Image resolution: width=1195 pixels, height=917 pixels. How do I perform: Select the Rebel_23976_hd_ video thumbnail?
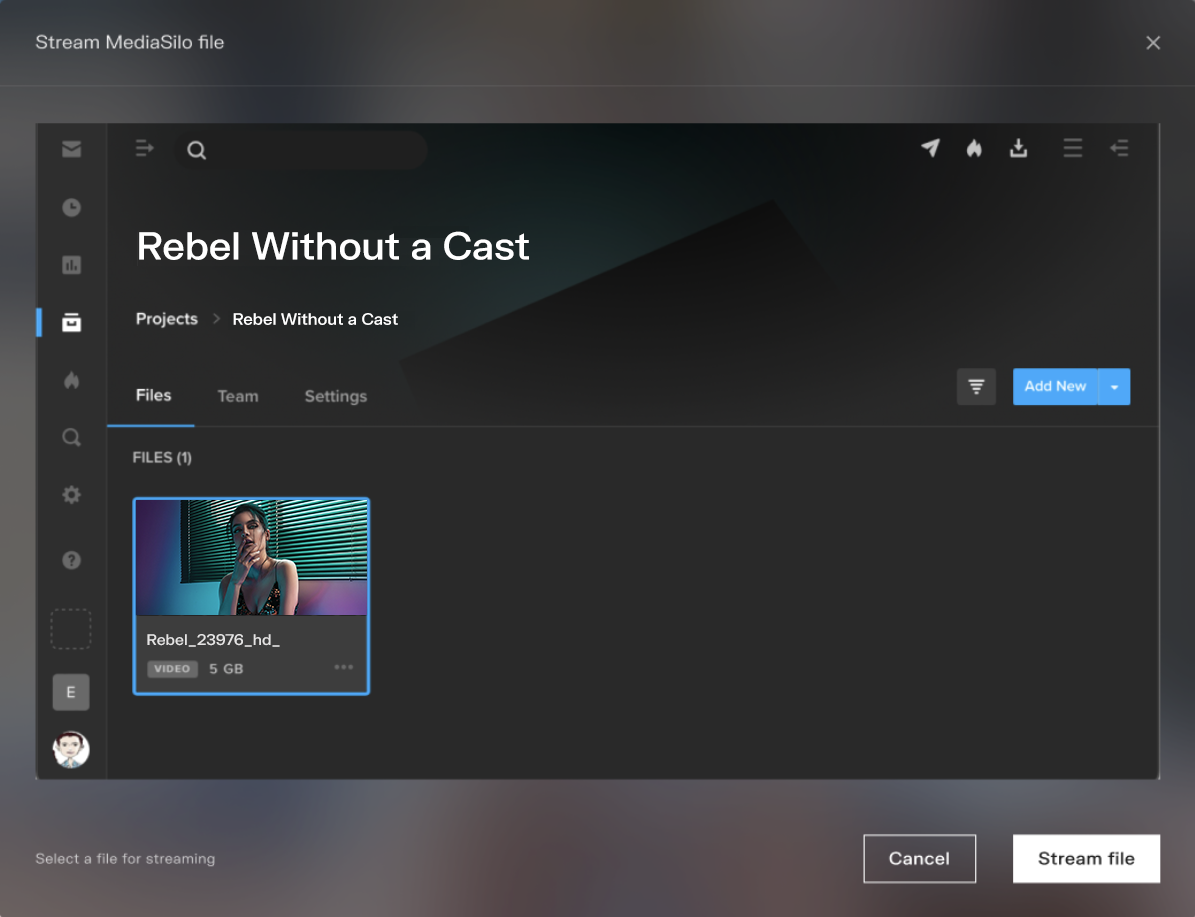coord(251,557)
